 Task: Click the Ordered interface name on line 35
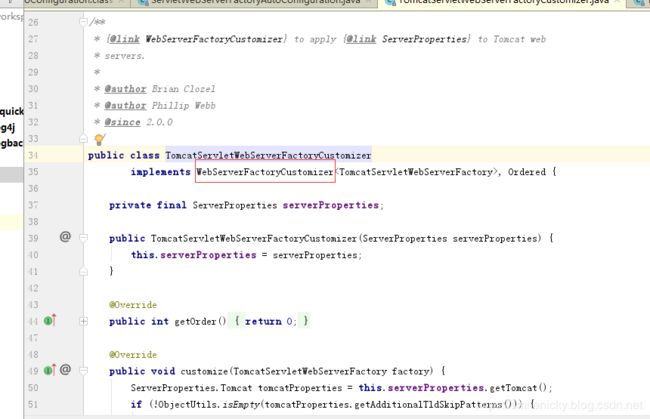tap(526, 172)
